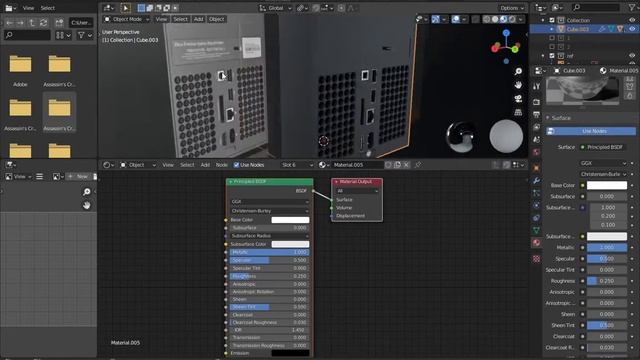640x360 pixels.
Task: Click the viewport pan hand icon
Action: point(518,85)
